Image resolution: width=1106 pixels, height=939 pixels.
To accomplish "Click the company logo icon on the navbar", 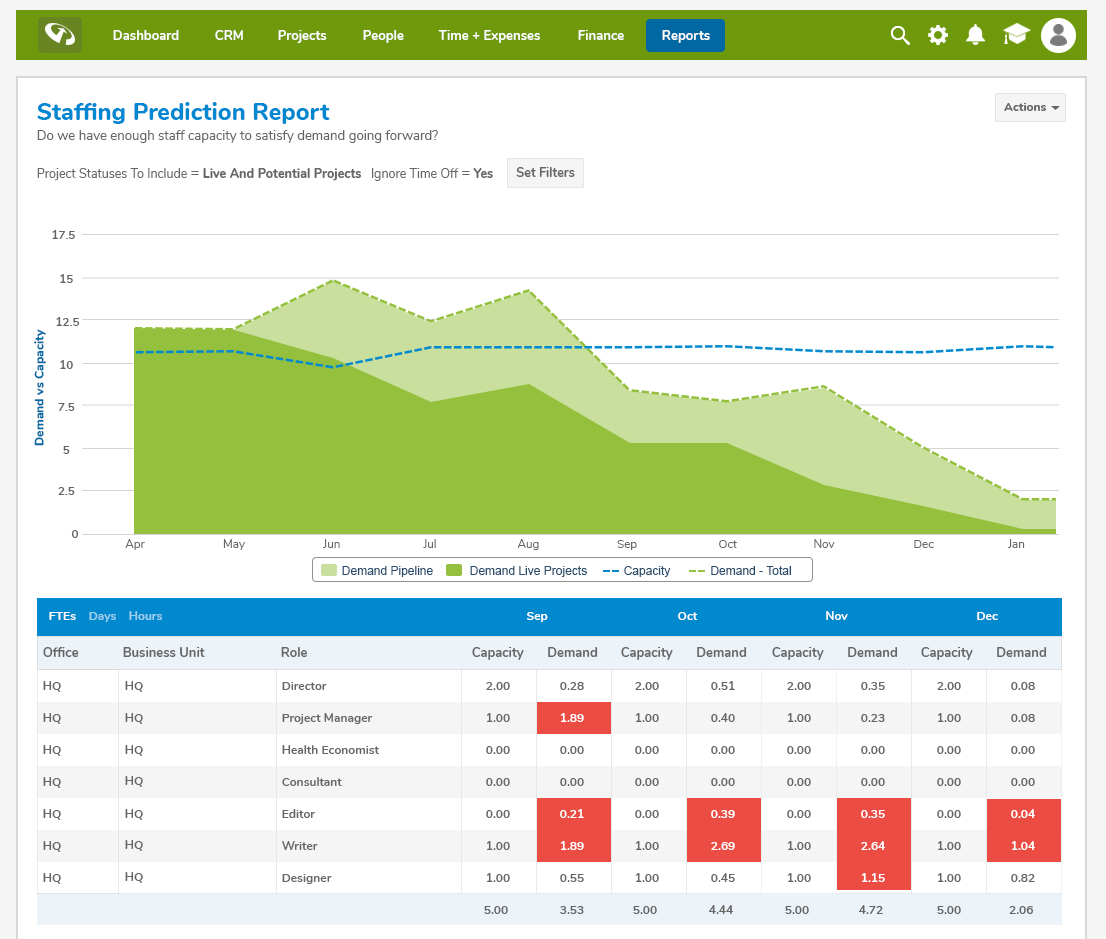I will 59,34.
